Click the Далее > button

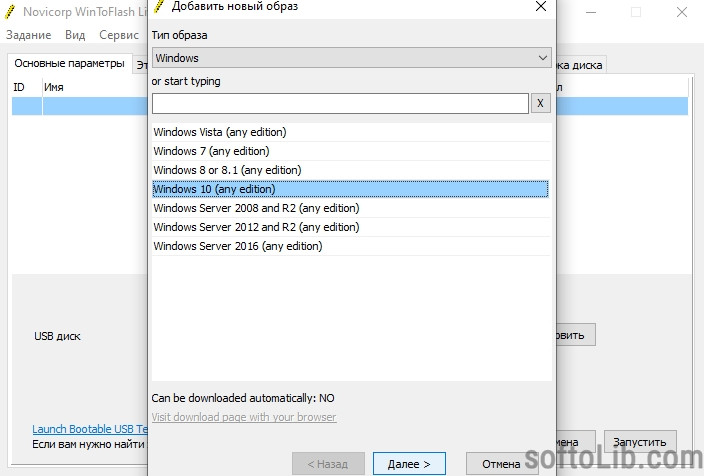(409, 463)
